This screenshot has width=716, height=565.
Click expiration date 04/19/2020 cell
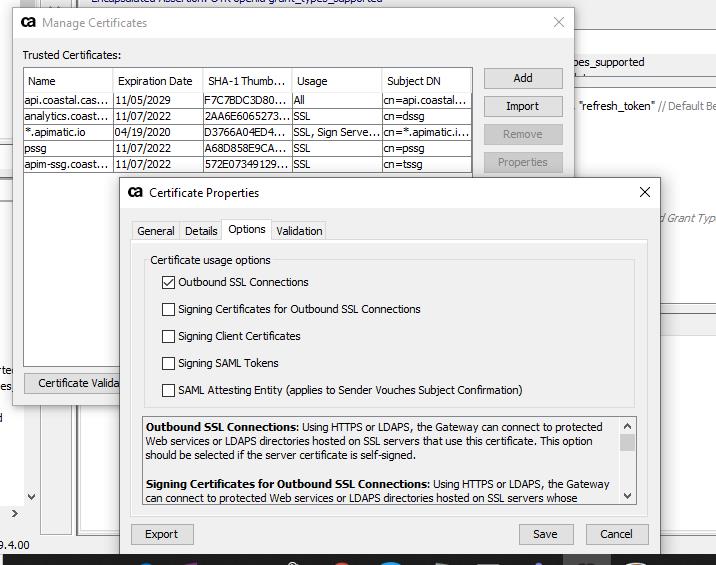(x=158, y=132)
